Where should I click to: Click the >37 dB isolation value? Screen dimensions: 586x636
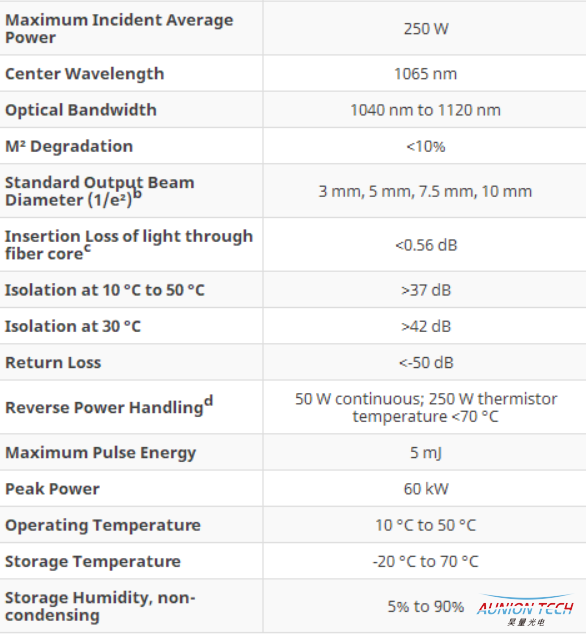(x=426, y=290)
